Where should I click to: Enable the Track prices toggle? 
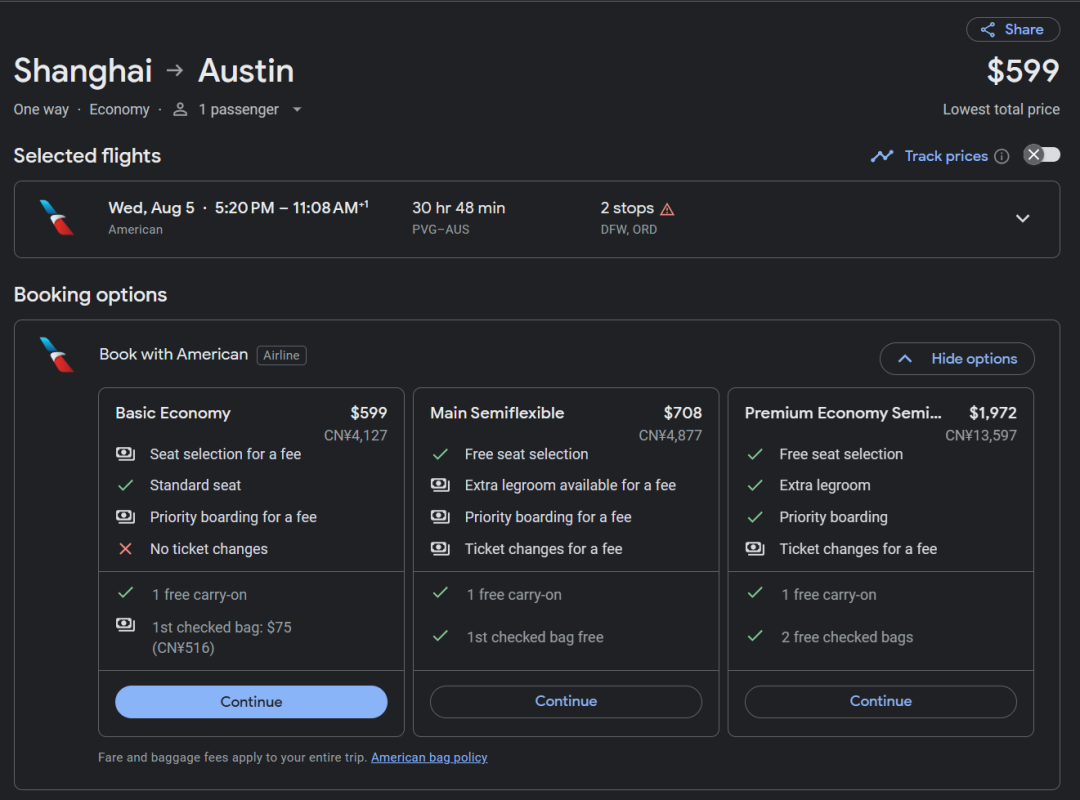(1041, 155)
